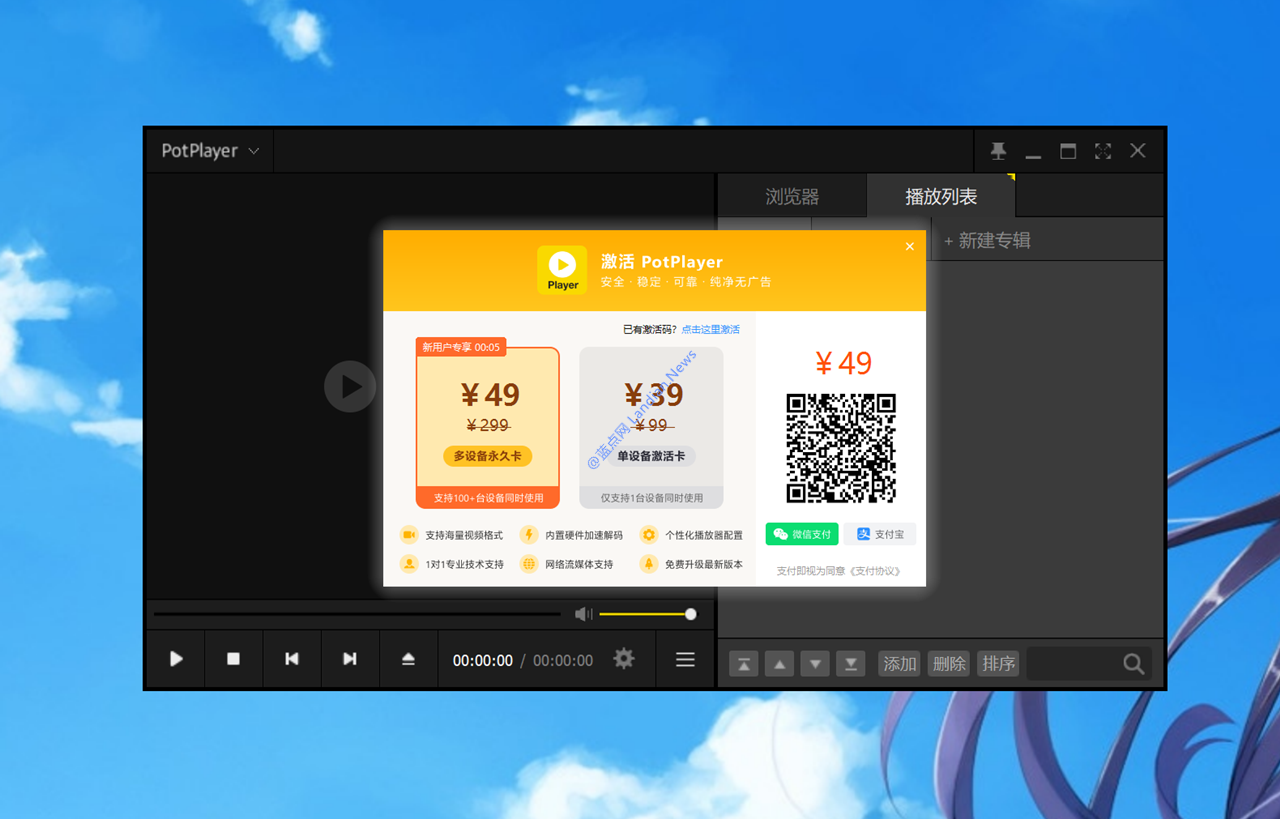This screenshot has height=819, width=1280.
Task: Focus the playlist search field
Action: (x=1074, y=664)
